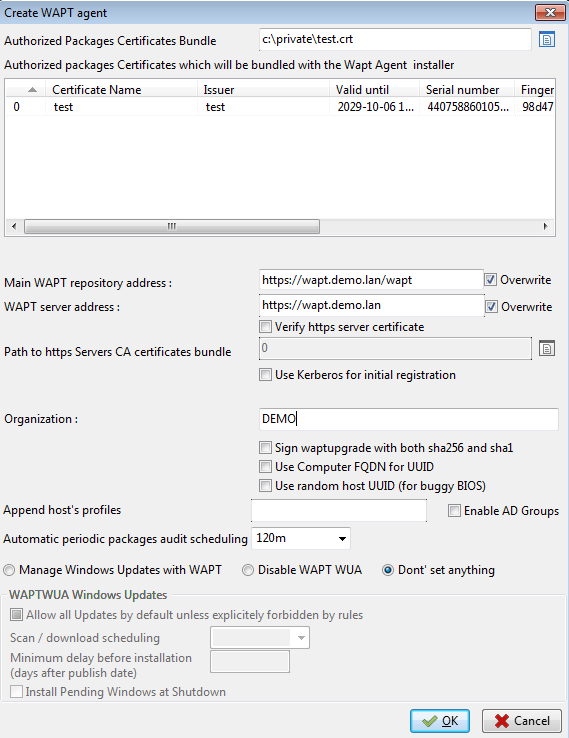Click the Cancel button
Screen dimensions: 569x738
click(521, 721)
